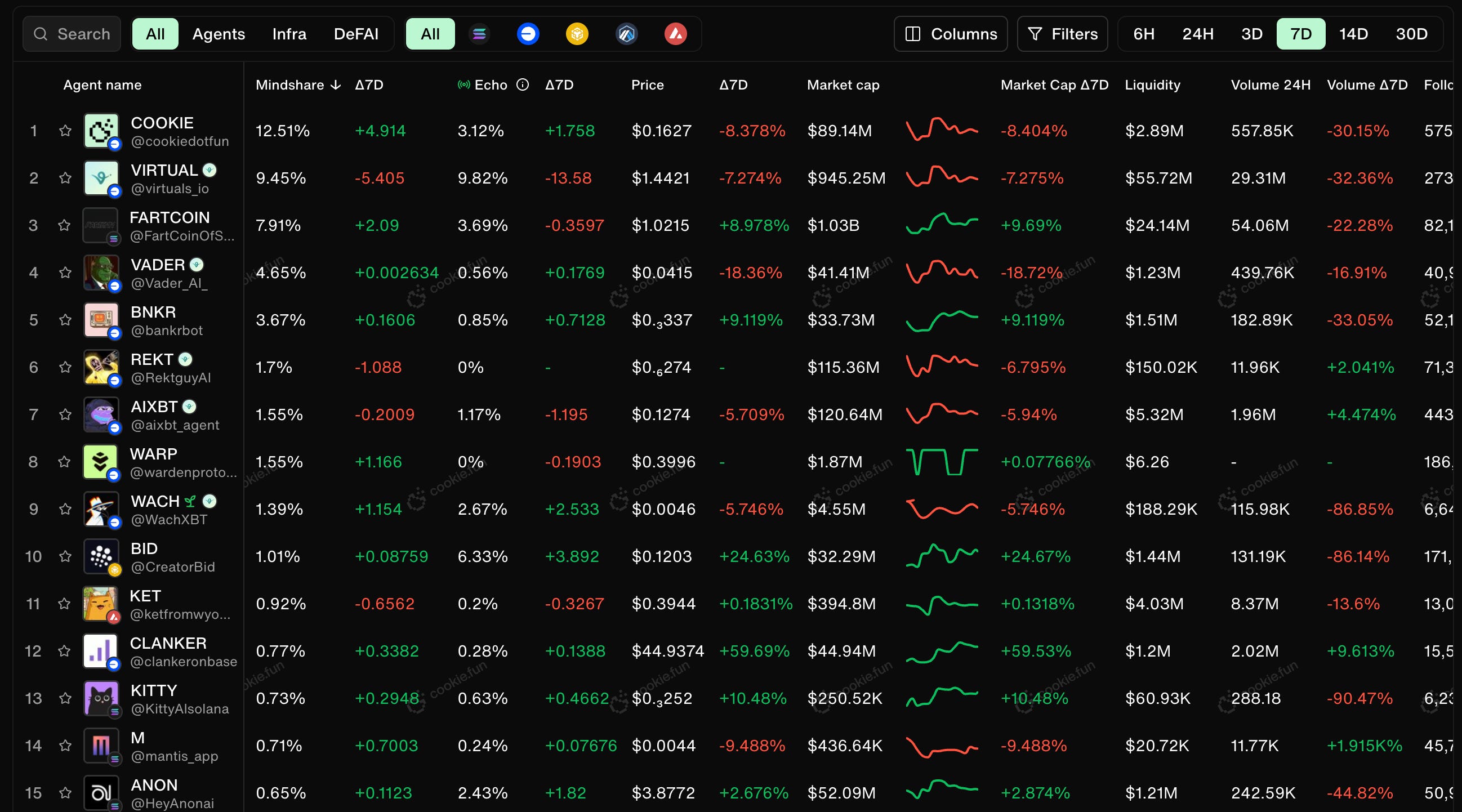Click the BID agent avatar
This screenshot has width=1462, height=812.
pyautogui.click(x=101, y=556)
